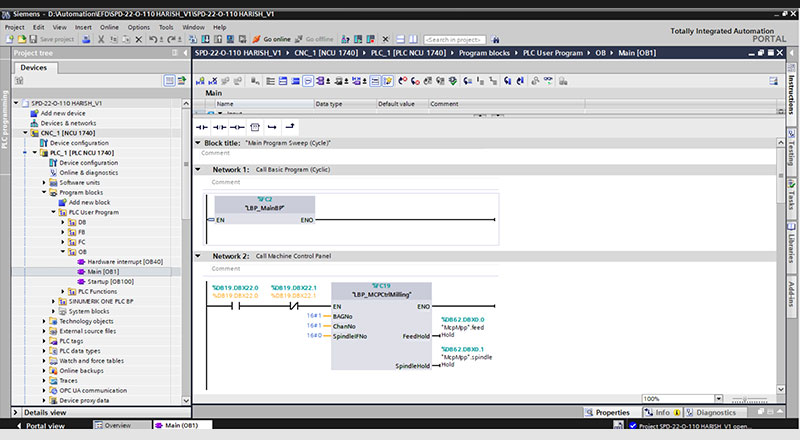Expand the Software units node
This screenshot has width=800, height=440.
coord(44,182)
